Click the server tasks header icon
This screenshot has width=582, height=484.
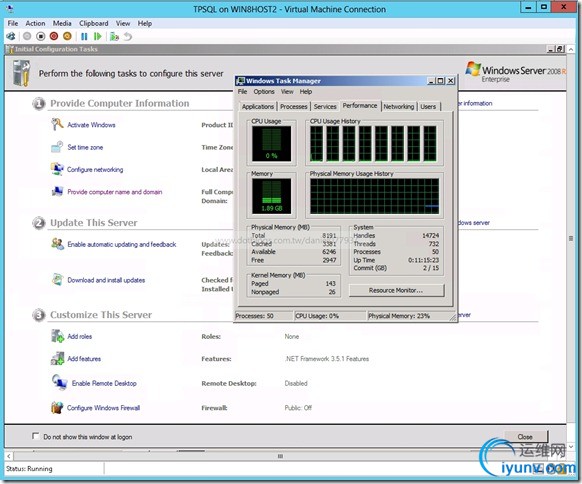point(21,73)
